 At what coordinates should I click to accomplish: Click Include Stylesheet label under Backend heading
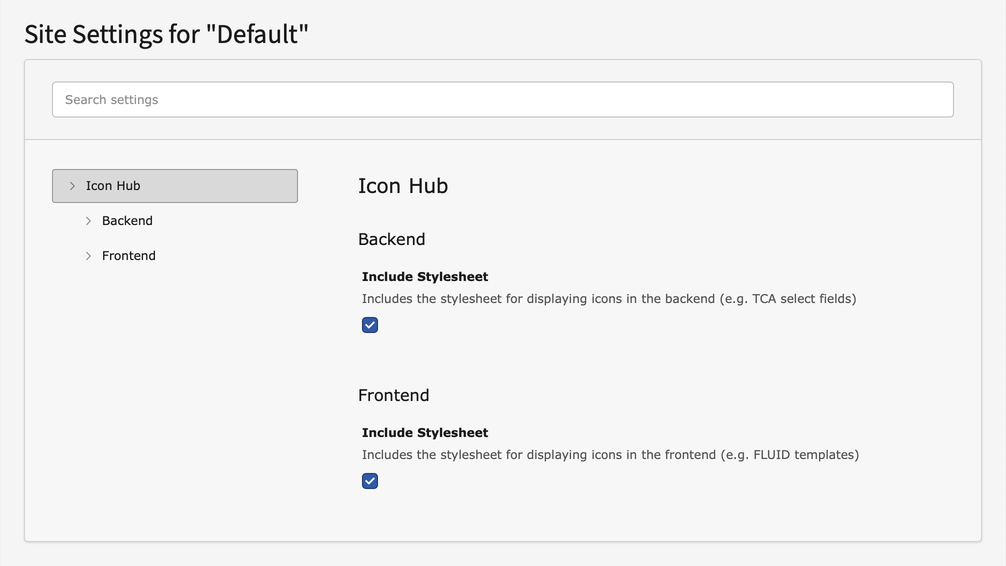point(425,277)
